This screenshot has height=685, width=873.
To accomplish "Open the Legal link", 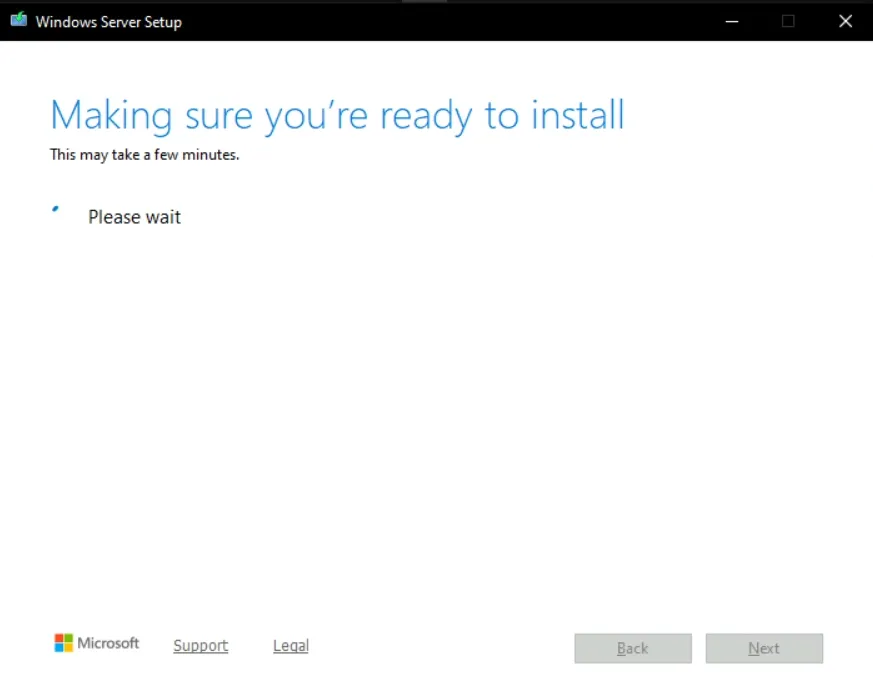I will pyautogui.click(x=291, y=645).
